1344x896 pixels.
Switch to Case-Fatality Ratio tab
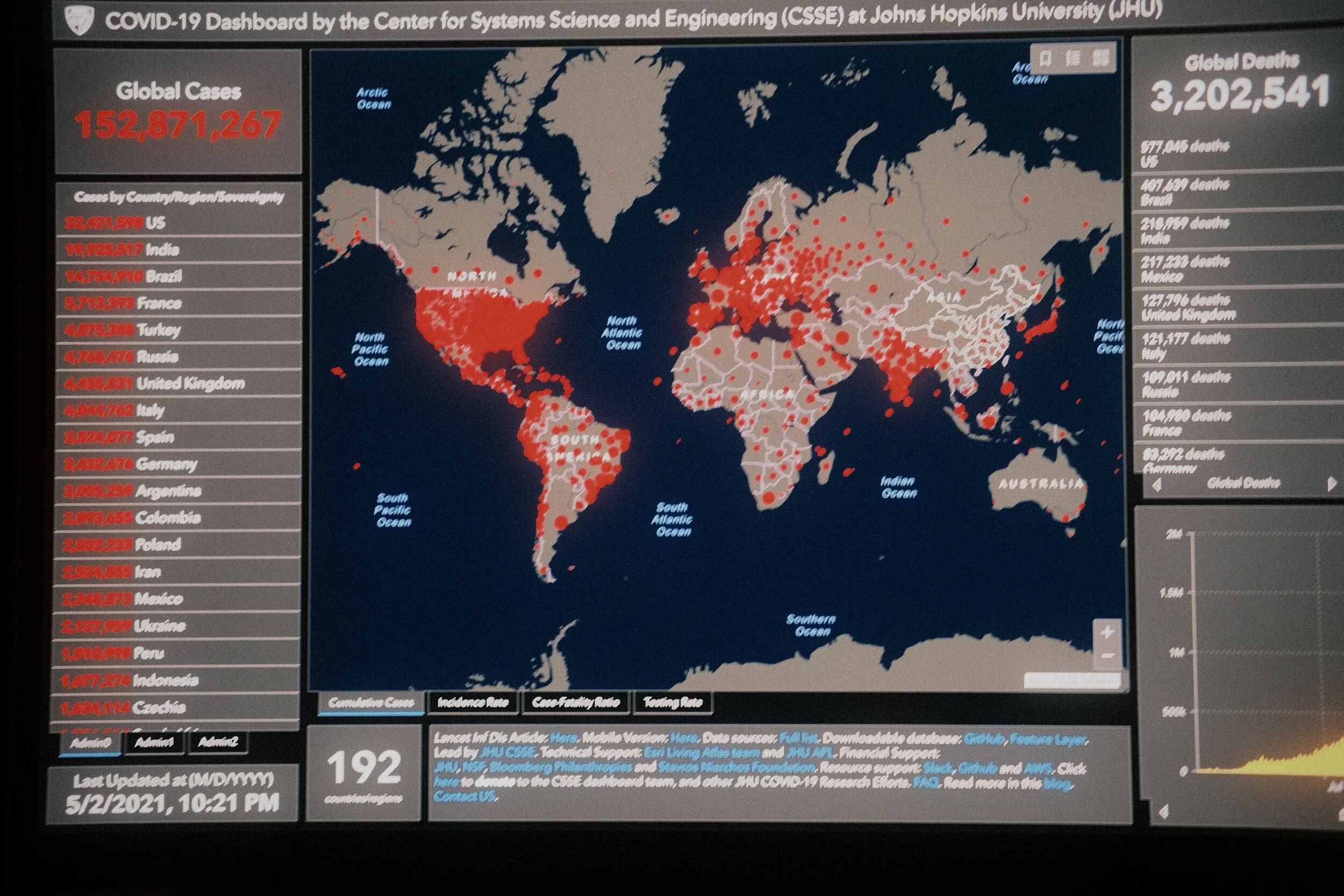pos(575,703)
